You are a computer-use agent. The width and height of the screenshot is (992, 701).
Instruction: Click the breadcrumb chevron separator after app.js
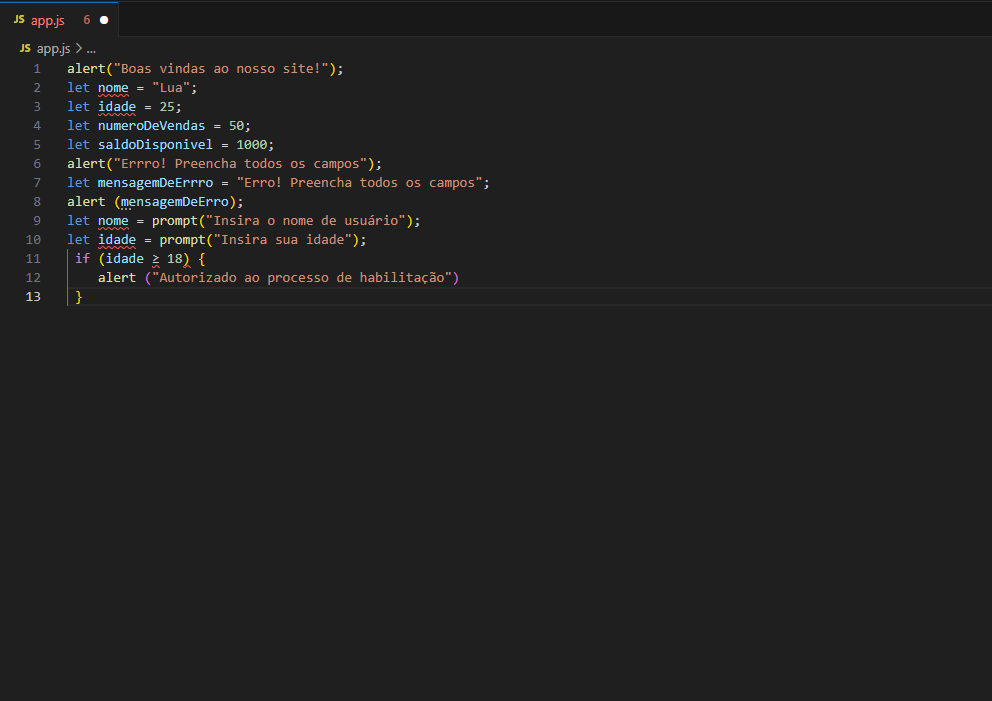[x=78, y=48]
